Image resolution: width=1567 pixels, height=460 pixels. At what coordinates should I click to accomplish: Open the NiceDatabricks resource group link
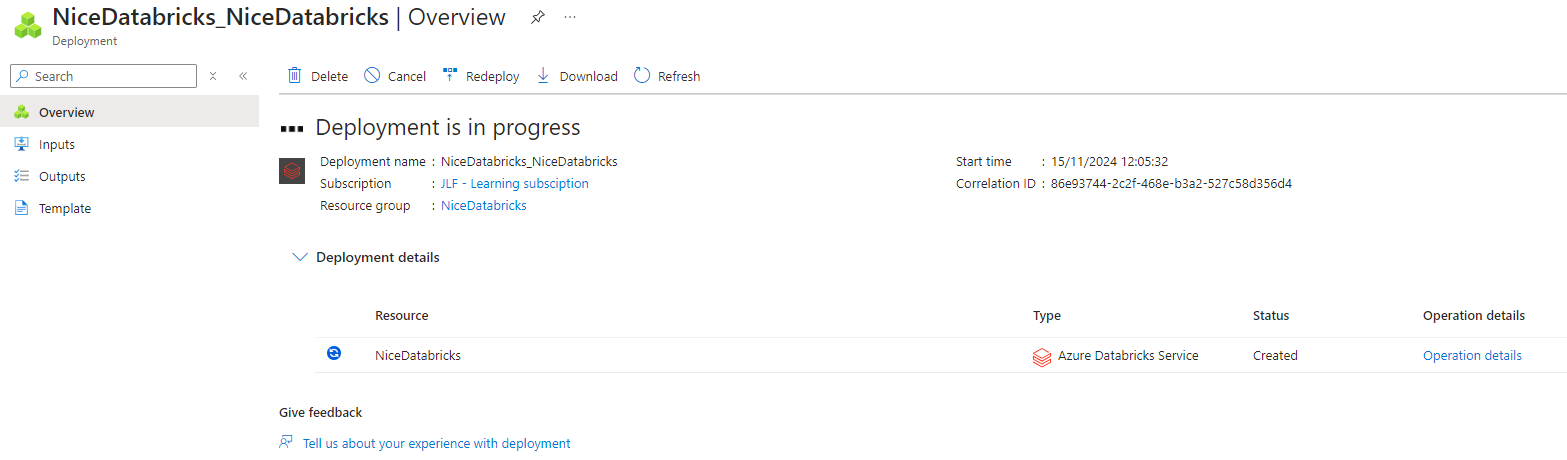[x=484, y=205]
